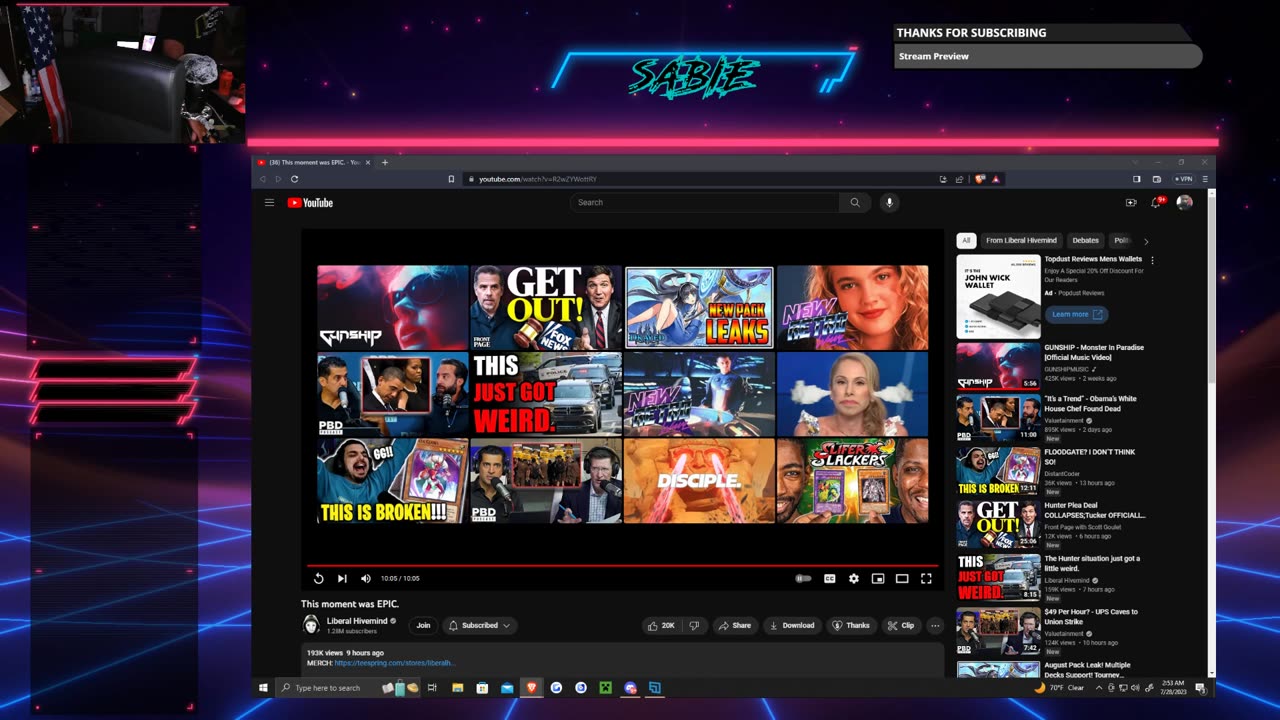
Task: Click Learn more on the wallet ad
Action: pyautogui.click(x=1076, y=314)
